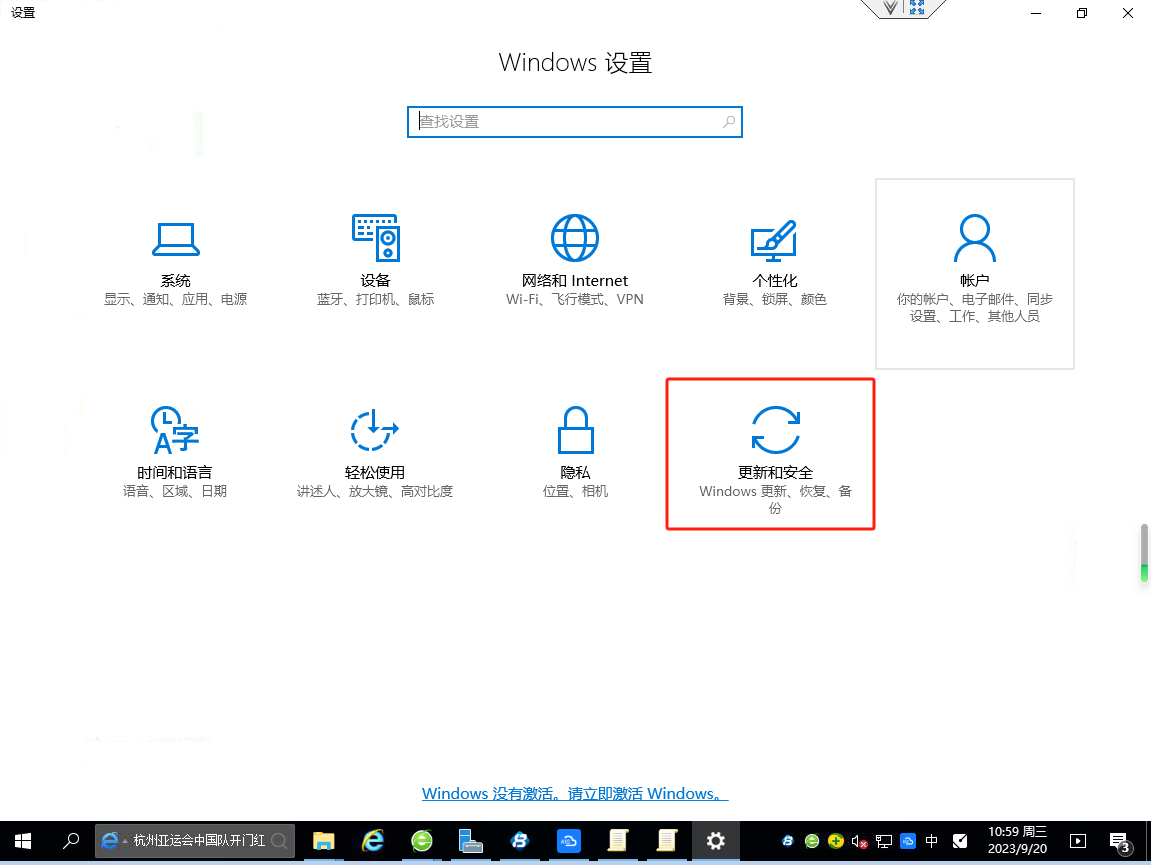Click the right-edge vertical scrollbar handle
Screen dimensions: 1151x865
1144,553
